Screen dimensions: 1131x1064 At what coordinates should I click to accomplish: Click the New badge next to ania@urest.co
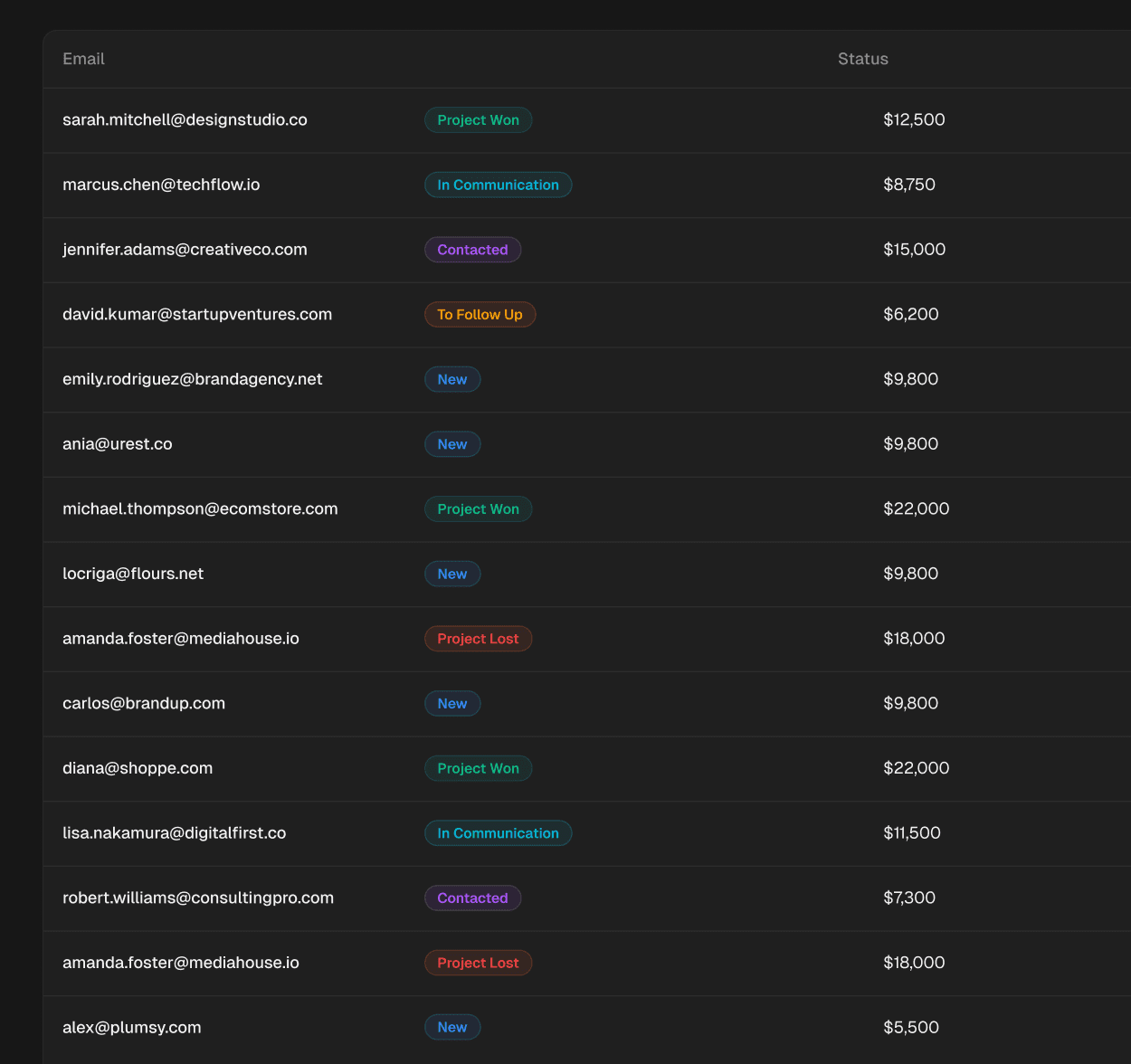point(452,444)
